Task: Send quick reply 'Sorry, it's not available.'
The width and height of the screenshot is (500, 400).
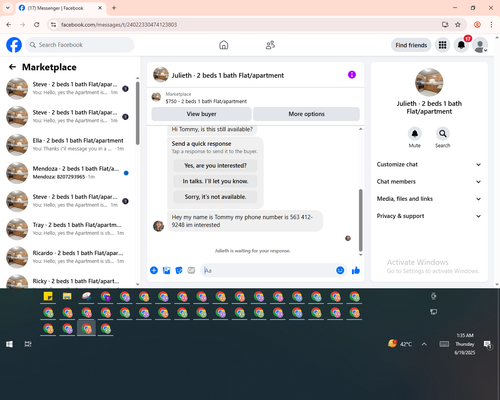Action: 215,197
